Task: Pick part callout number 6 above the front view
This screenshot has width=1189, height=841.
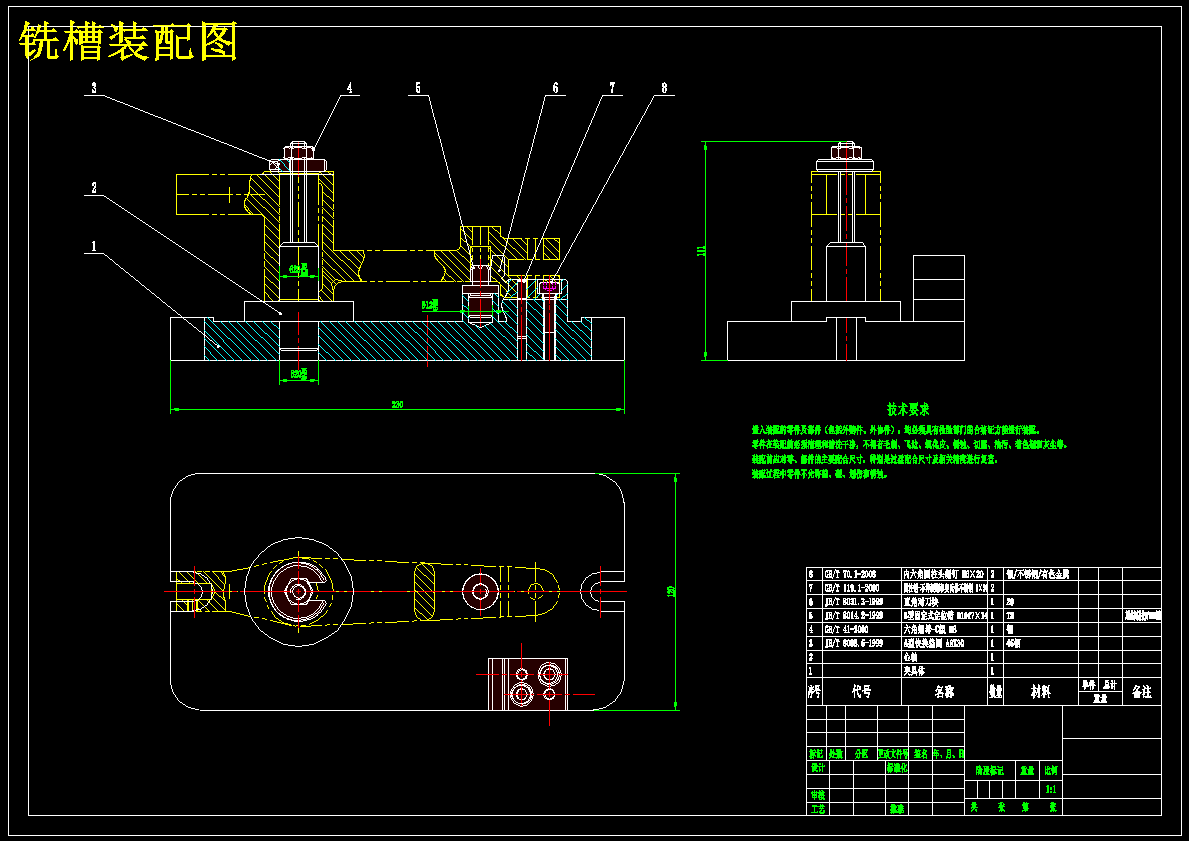Action: tap(555, 88)
